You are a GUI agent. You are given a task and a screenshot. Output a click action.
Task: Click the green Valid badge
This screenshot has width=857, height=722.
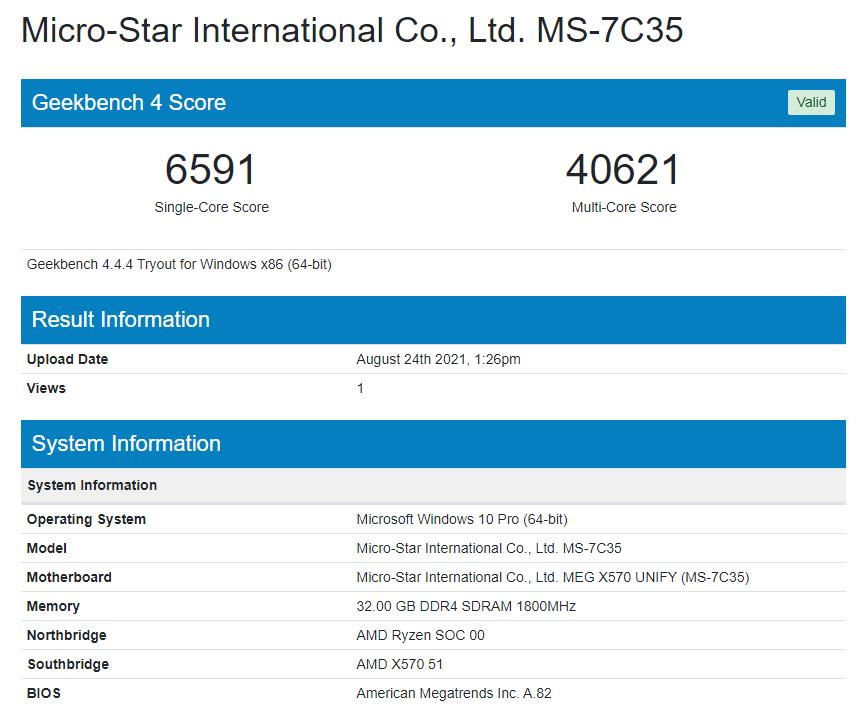point(811,102)
